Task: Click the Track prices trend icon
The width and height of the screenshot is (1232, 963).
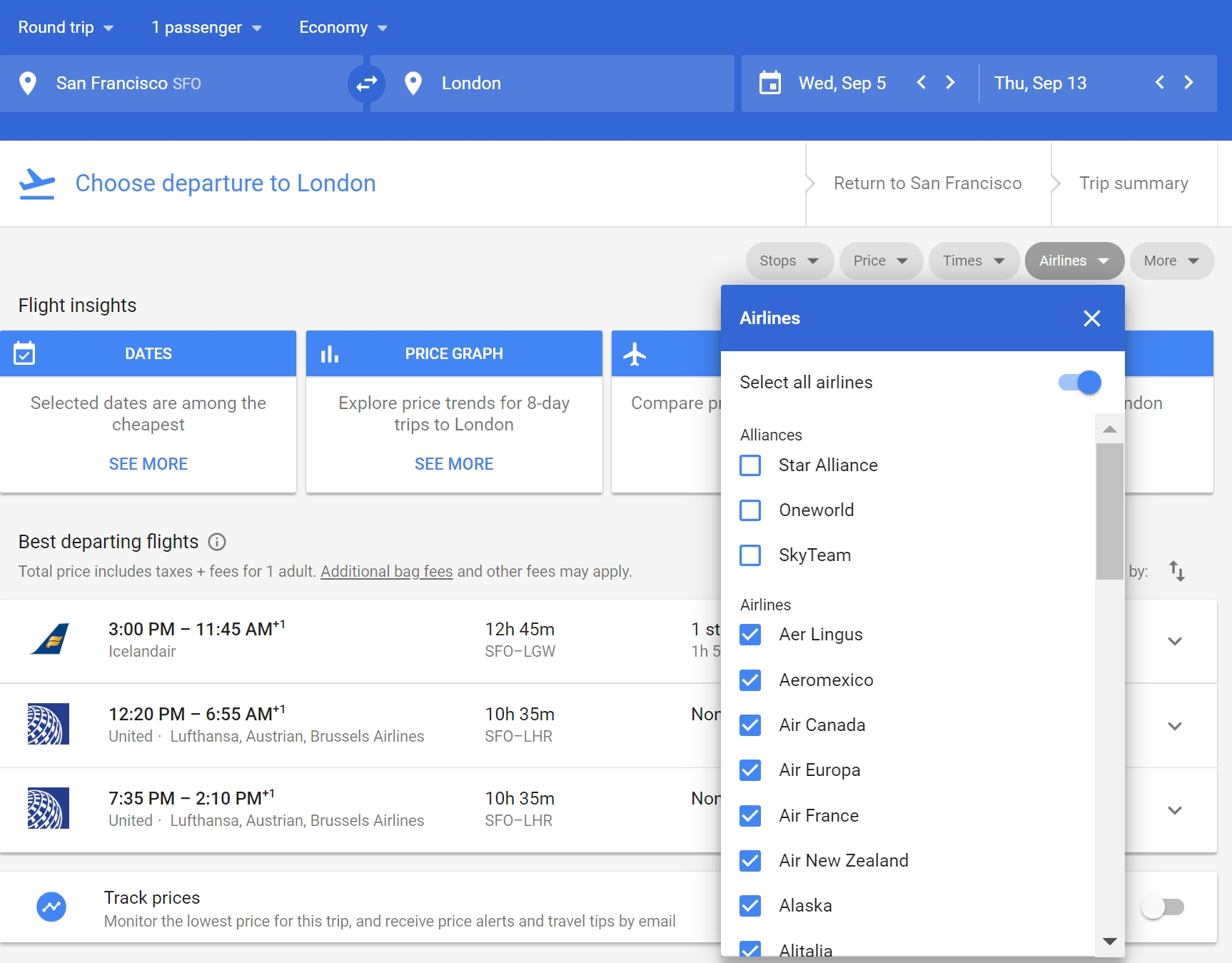Action: click(x=51, y=907)
